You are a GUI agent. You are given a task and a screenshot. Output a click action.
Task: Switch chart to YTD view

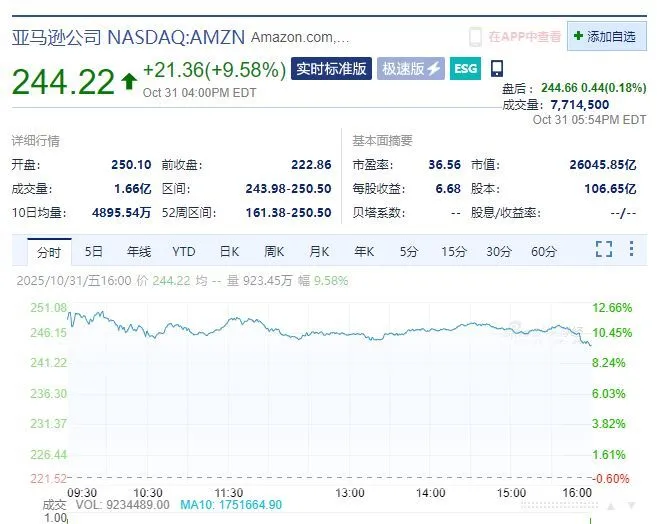[184, 251]
